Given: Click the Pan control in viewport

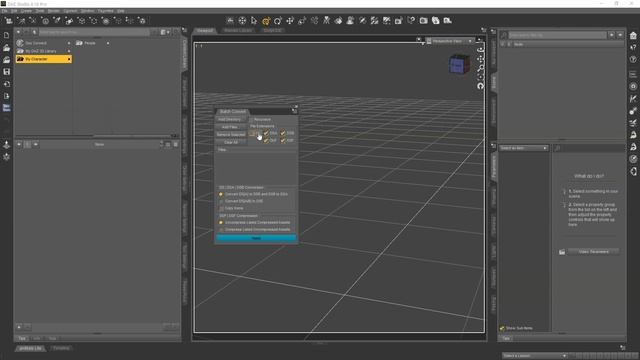Looking at the screenshot, I should point(481,59).
